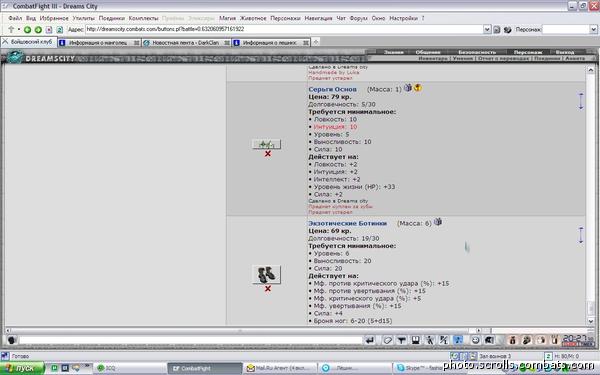Click the filter funnel chat icon
Image resolution: width=600 pixels, height=375 pixels.
401,340
